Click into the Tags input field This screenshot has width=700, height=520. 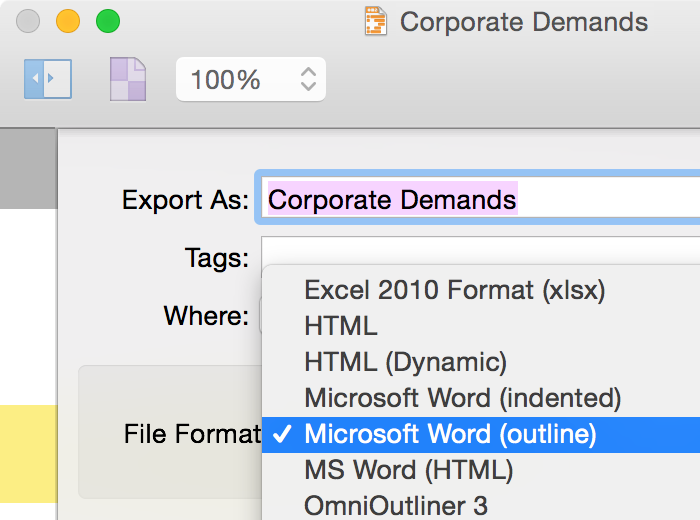click(x=480, y=251)
